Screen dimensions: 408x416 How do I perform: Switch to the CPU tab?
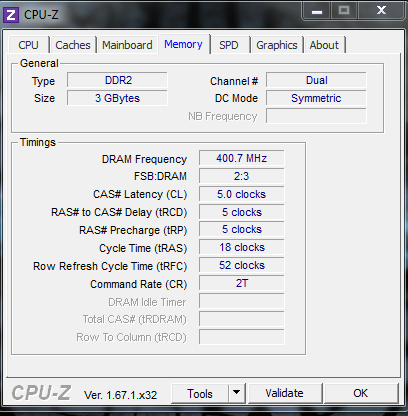coord(29,45)
